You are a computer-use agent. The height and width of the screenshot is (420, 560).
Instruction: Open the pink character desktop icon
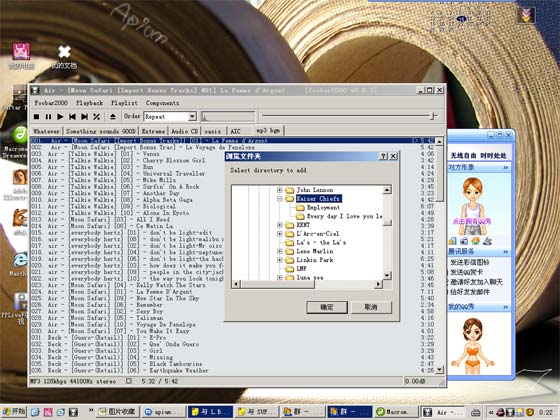click(x=21, y=56)
